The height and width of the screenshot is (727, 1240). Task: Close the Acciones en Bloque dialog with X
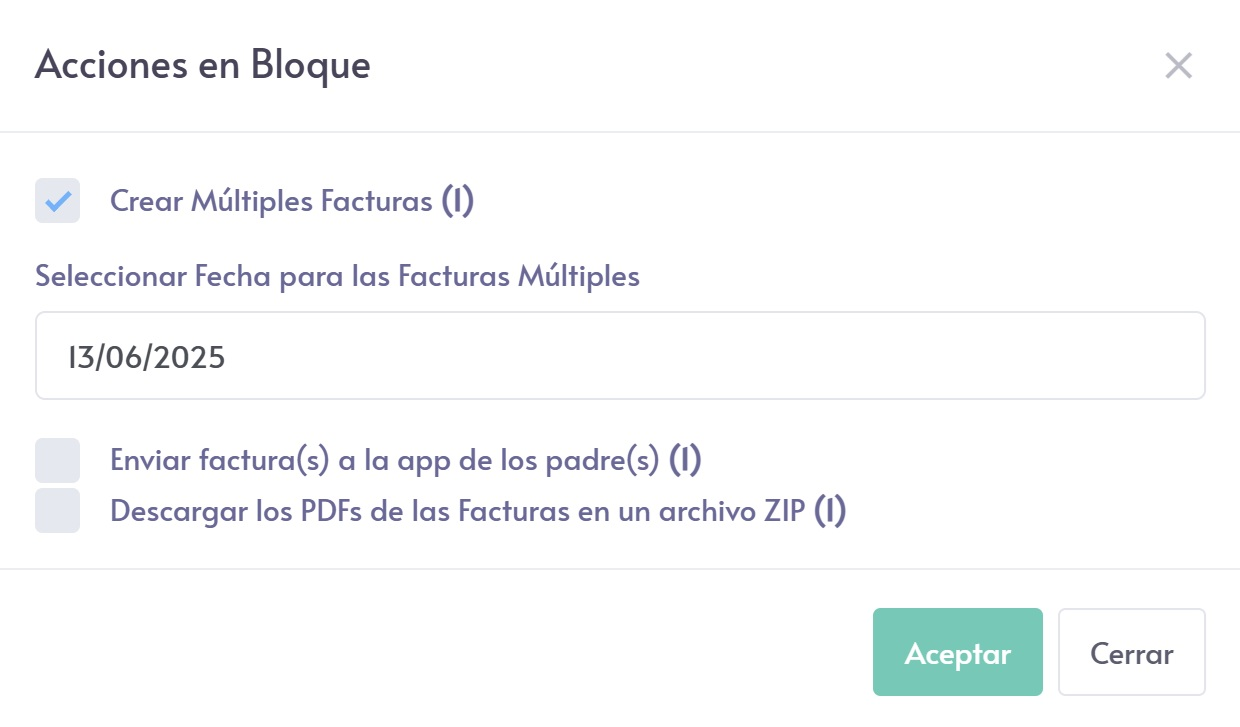pyautogui.click(x=1178, y=66)
